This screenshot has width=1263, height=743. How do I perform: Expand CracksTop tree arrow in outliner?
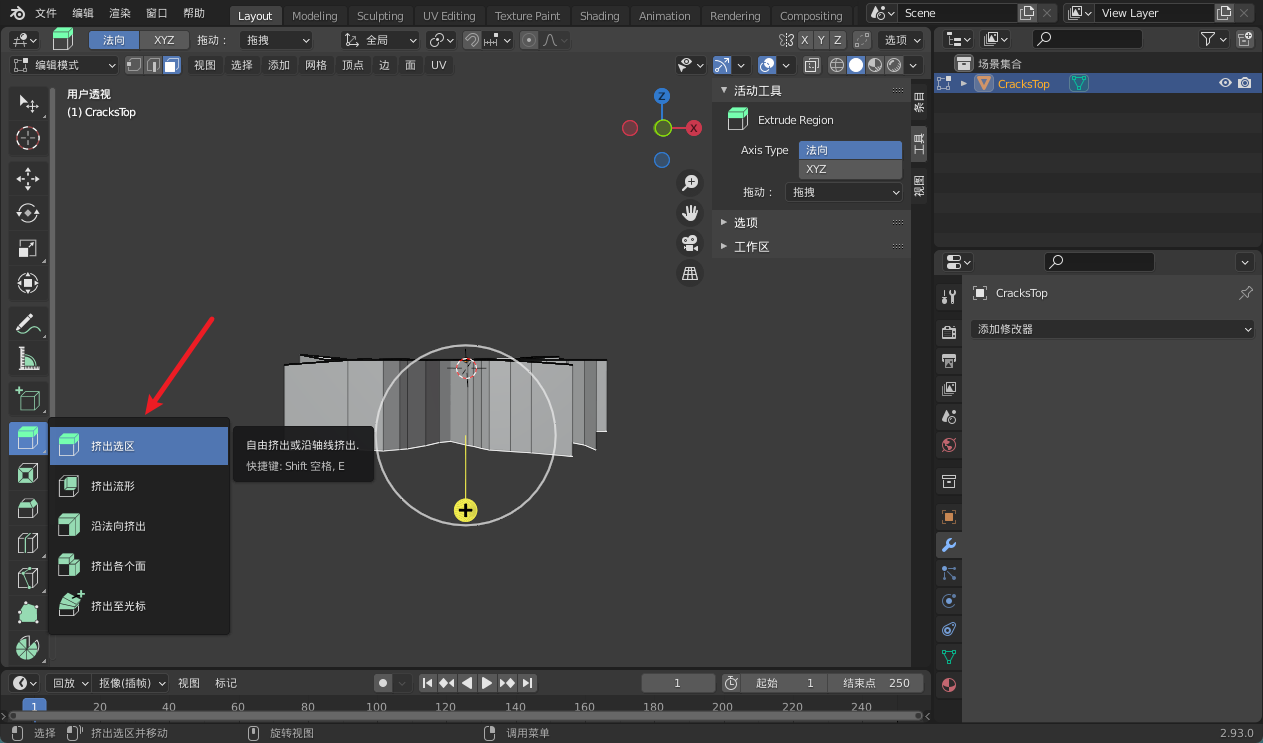(x=964, y=84)
